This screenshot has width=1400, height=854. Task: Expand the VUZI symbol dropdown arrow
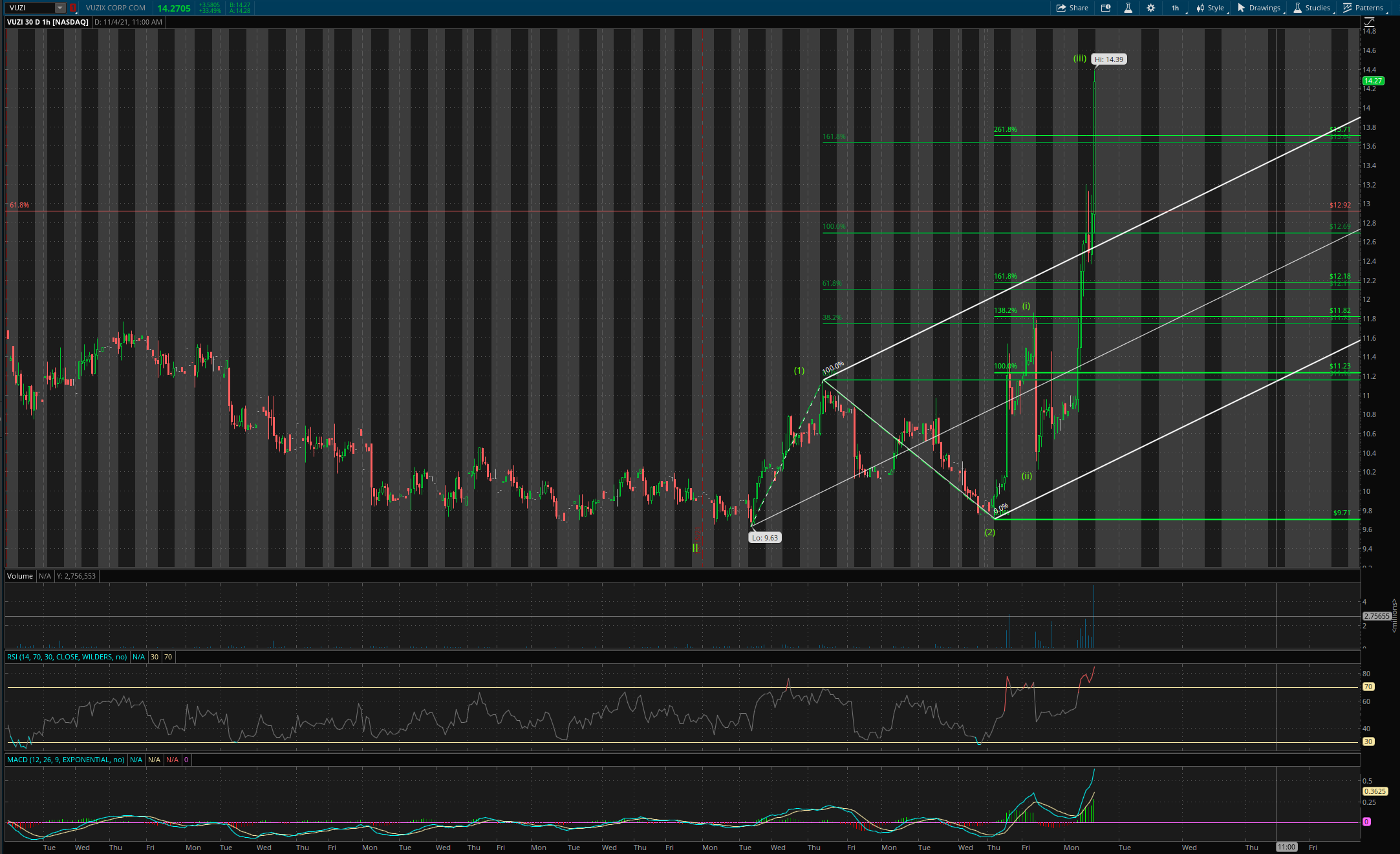click(x=59, y=8)
